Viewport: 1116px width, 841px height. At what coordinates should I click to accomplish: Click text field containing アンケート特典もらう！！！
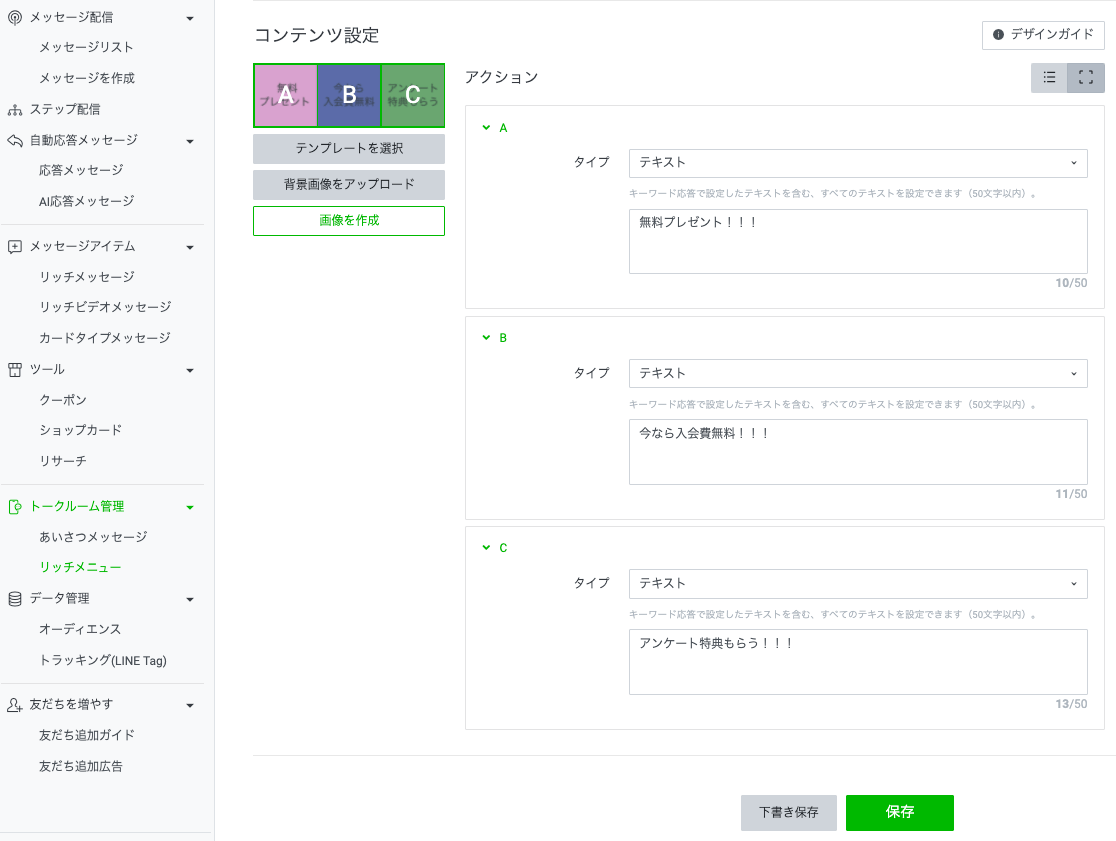pos(858,662)
